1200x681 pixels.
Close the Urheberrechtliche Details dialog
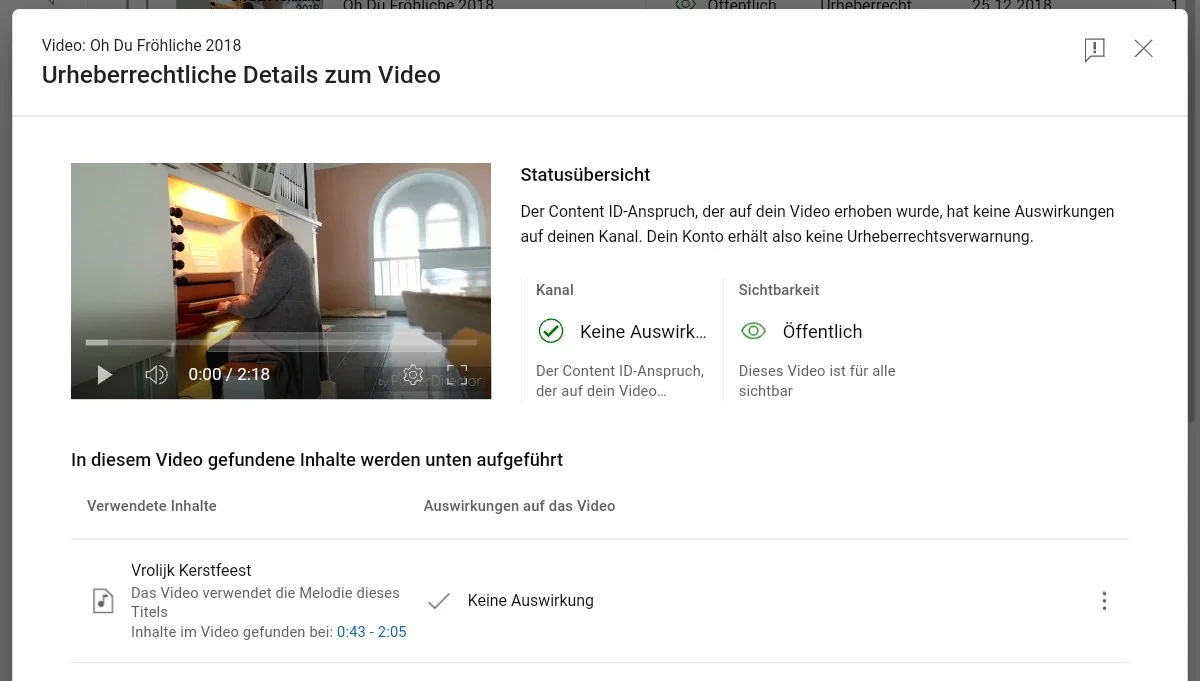coord(1143,49)
